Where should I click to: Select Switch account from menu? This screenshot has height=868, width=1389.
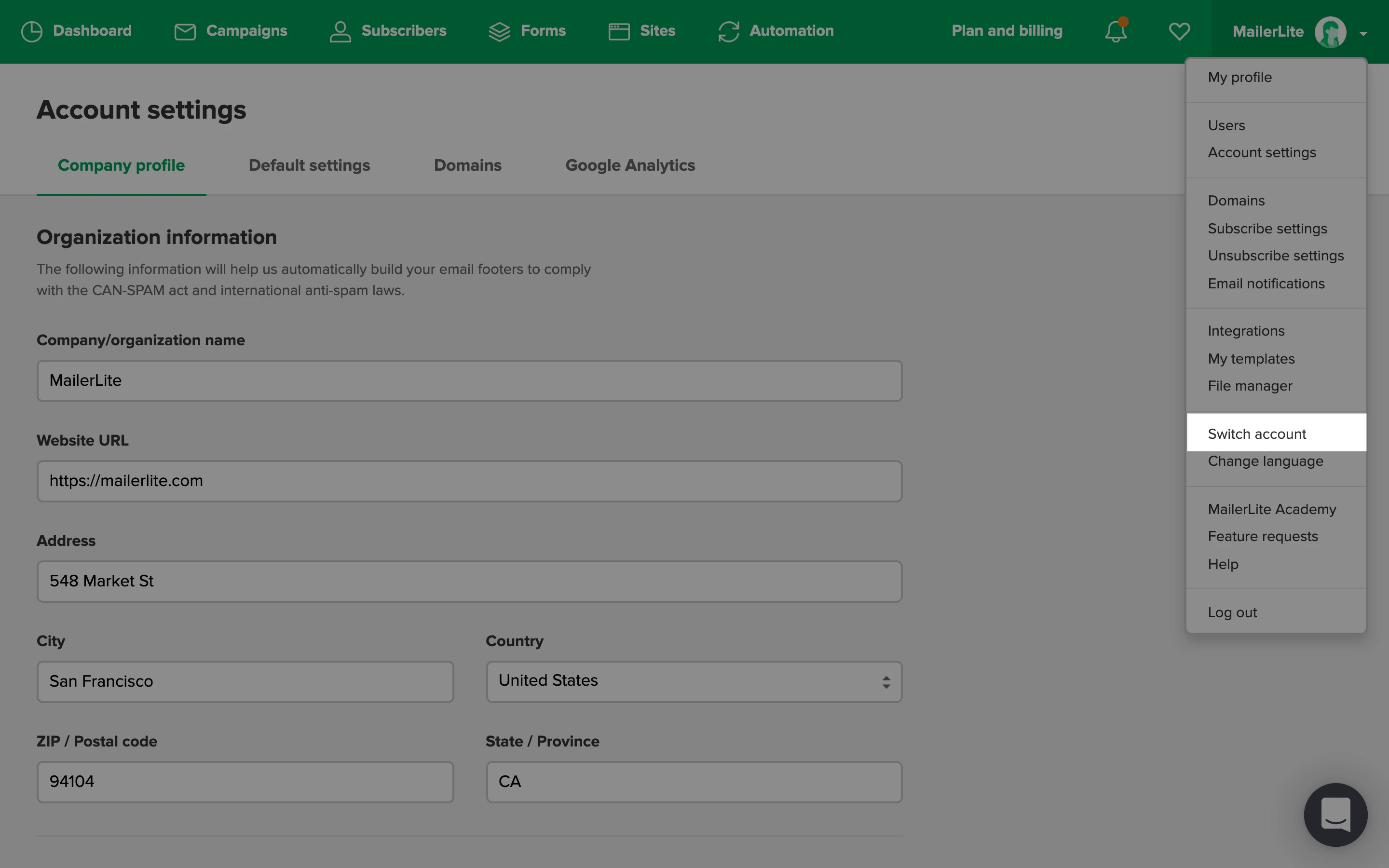coord(1257,434)
